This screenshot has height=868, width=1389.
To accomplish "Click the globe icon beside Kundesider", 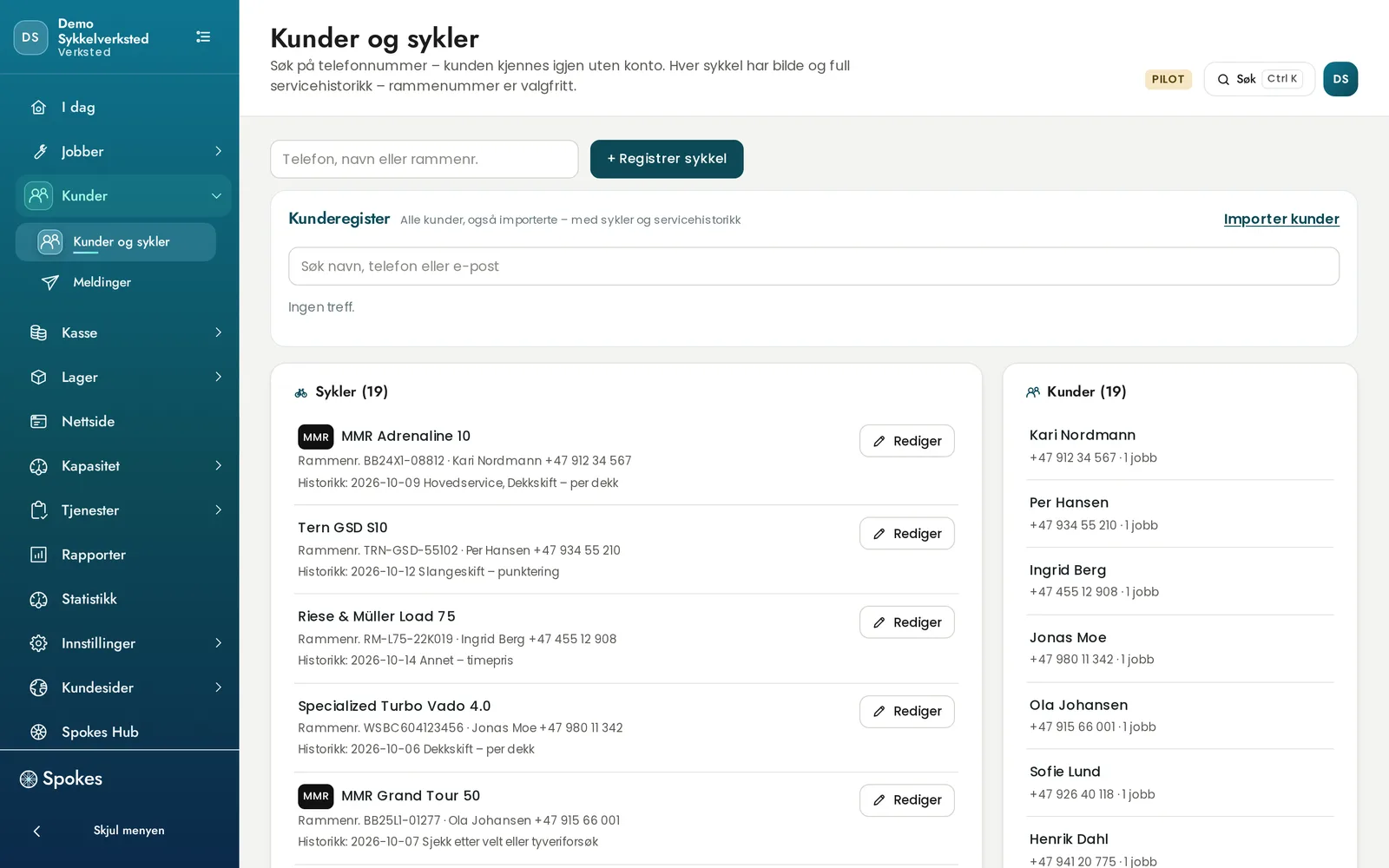I will pos(38,687).
